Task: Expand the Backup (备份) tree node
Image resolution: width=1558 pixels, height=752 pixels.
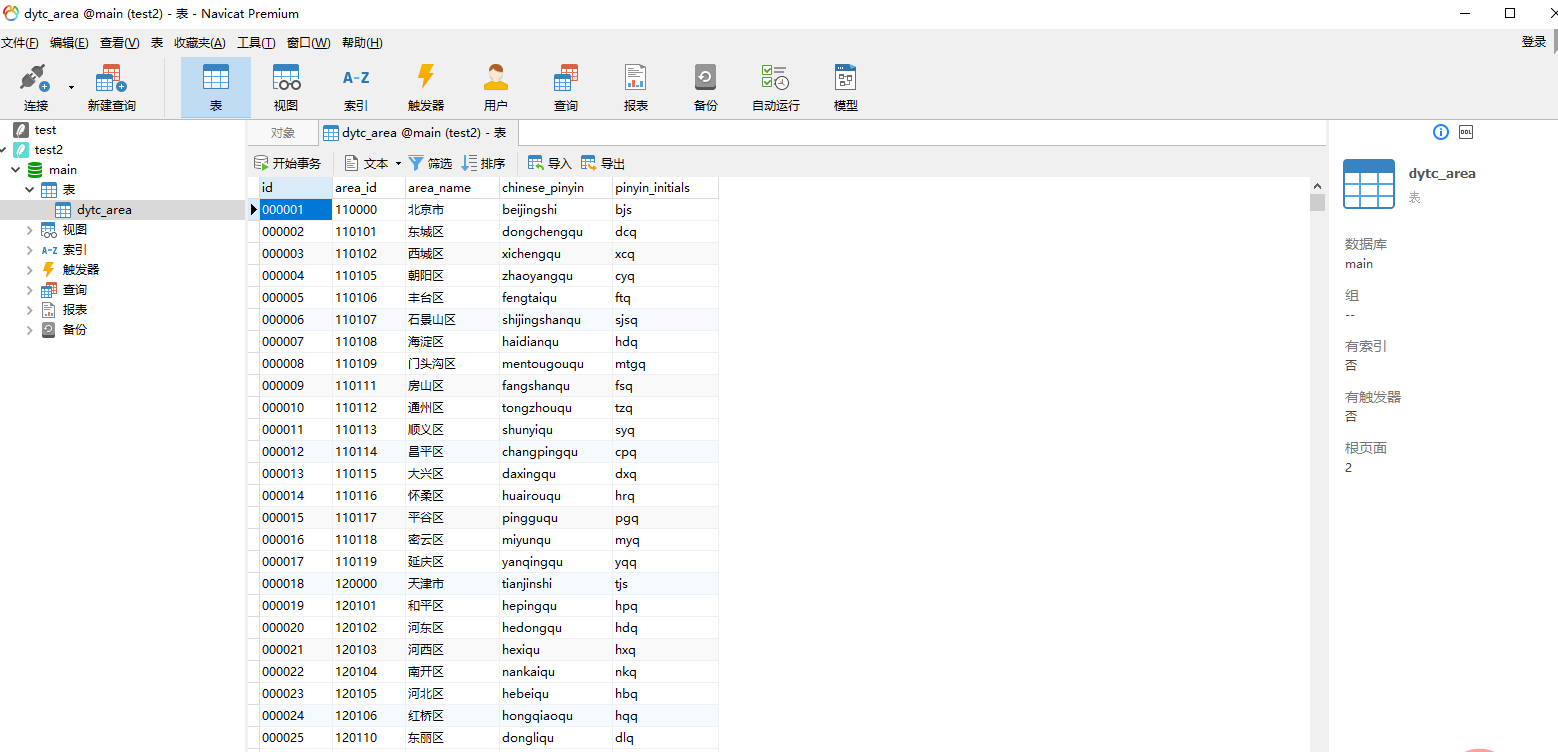Action: [x=31, y=330]
